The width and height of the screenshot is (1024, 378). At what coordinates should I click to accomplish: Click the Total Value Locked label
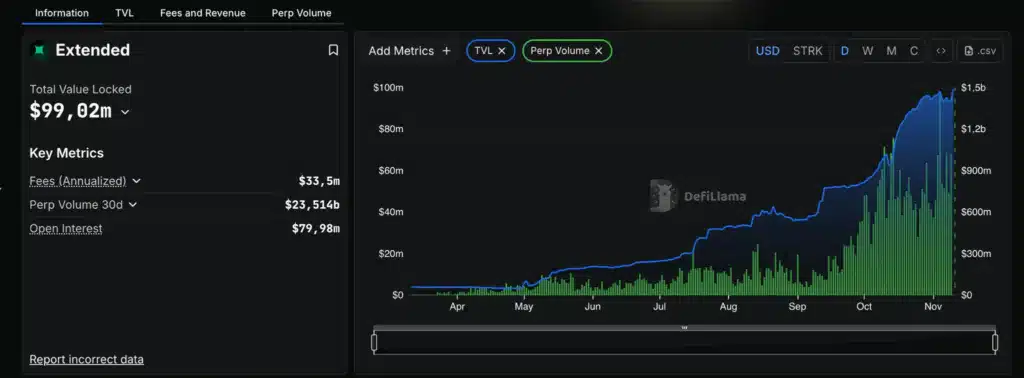click(x=80, y=89)
